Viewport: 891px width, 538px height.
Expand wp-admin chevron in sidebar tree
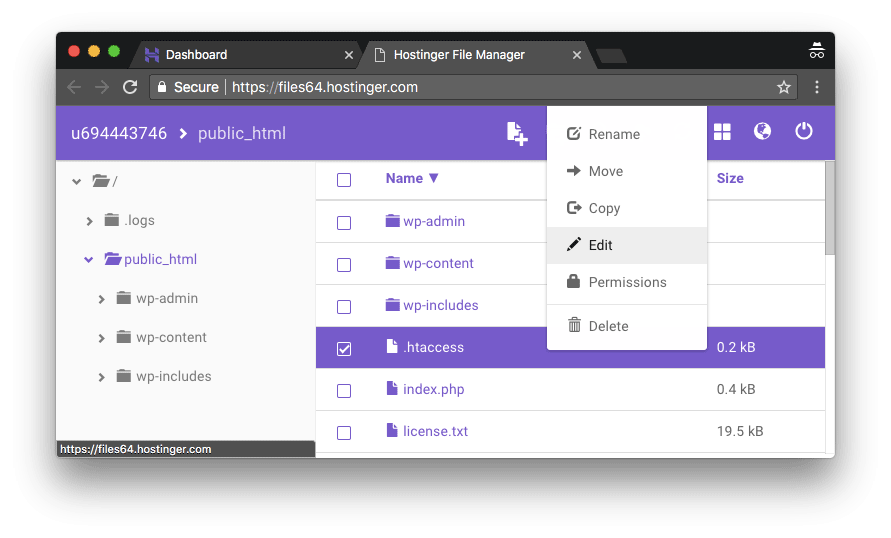pyautogui.click(x=101, y=299)
